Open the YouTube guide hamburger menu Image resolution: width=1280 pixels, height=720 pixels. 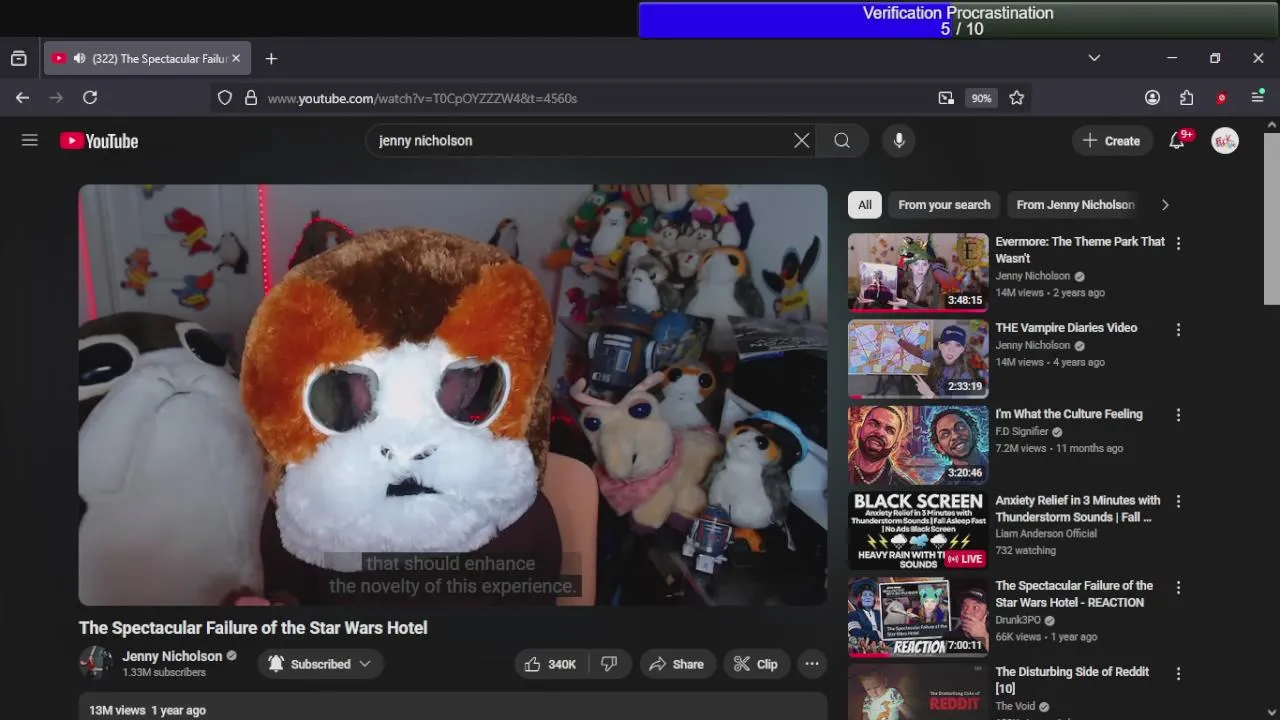tap(30, 141)
